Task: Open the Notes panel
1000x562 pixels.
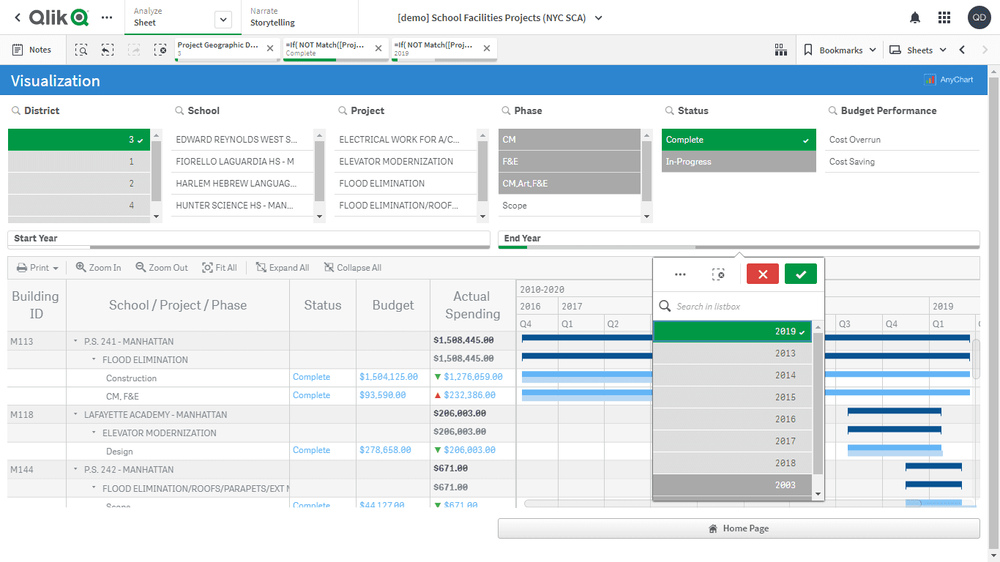Action: click(x=32, y=50)
